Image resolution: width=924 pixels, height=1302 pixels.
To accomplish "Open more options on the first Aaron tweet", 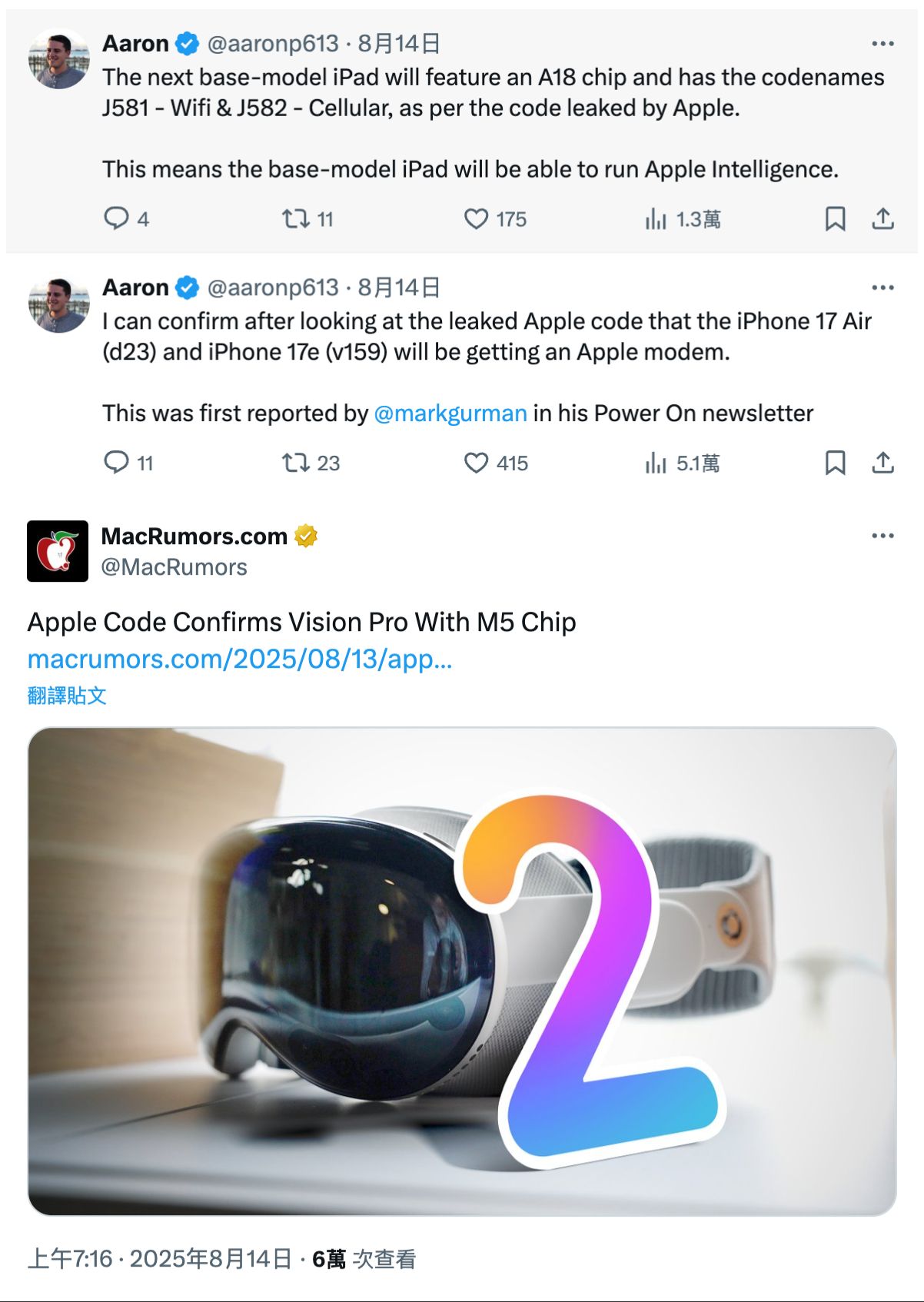I will (882, 44).
